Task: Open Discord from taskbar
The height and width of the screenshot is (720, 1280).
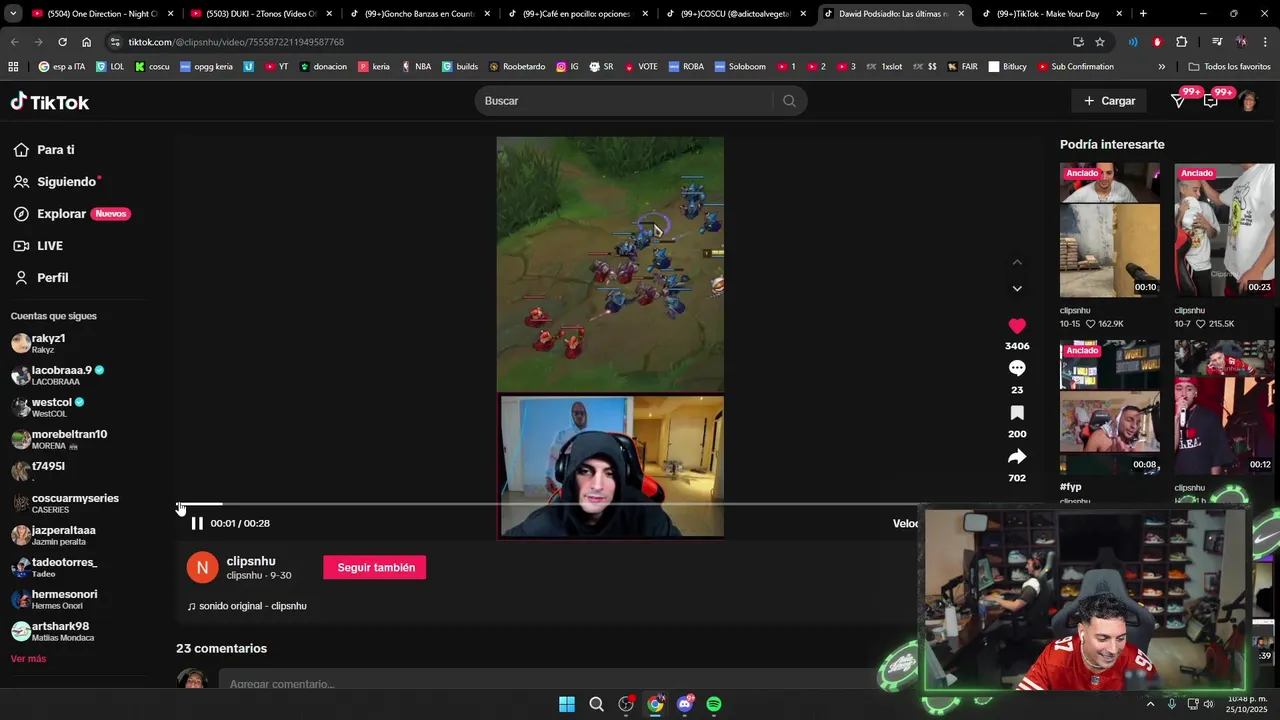Action: point(685,704)
